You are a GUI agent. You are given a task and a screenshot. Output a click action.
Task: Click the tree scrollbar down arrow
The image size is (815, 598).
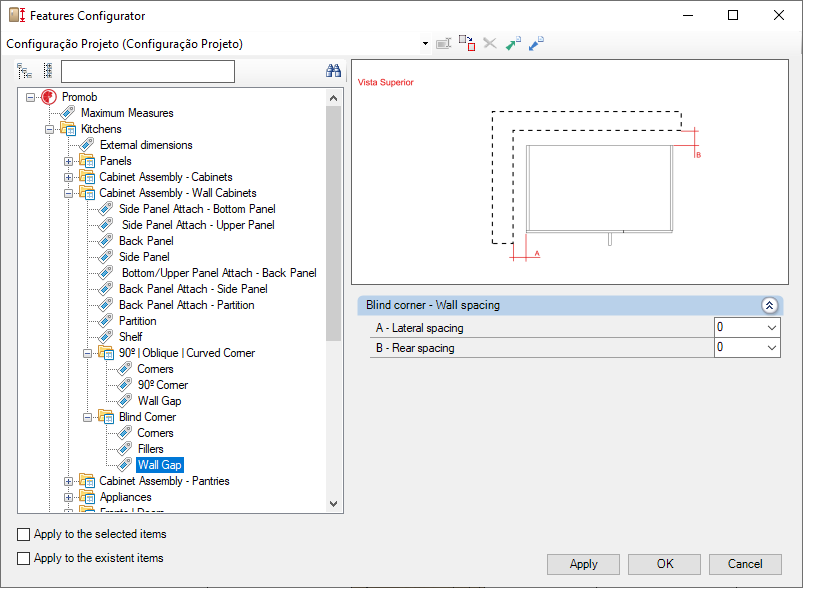click(x=334, y=504)
